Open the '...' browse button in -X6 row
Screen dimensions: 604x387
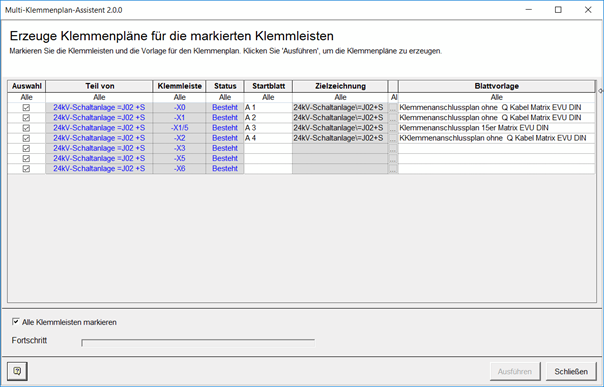click(393, 169)
